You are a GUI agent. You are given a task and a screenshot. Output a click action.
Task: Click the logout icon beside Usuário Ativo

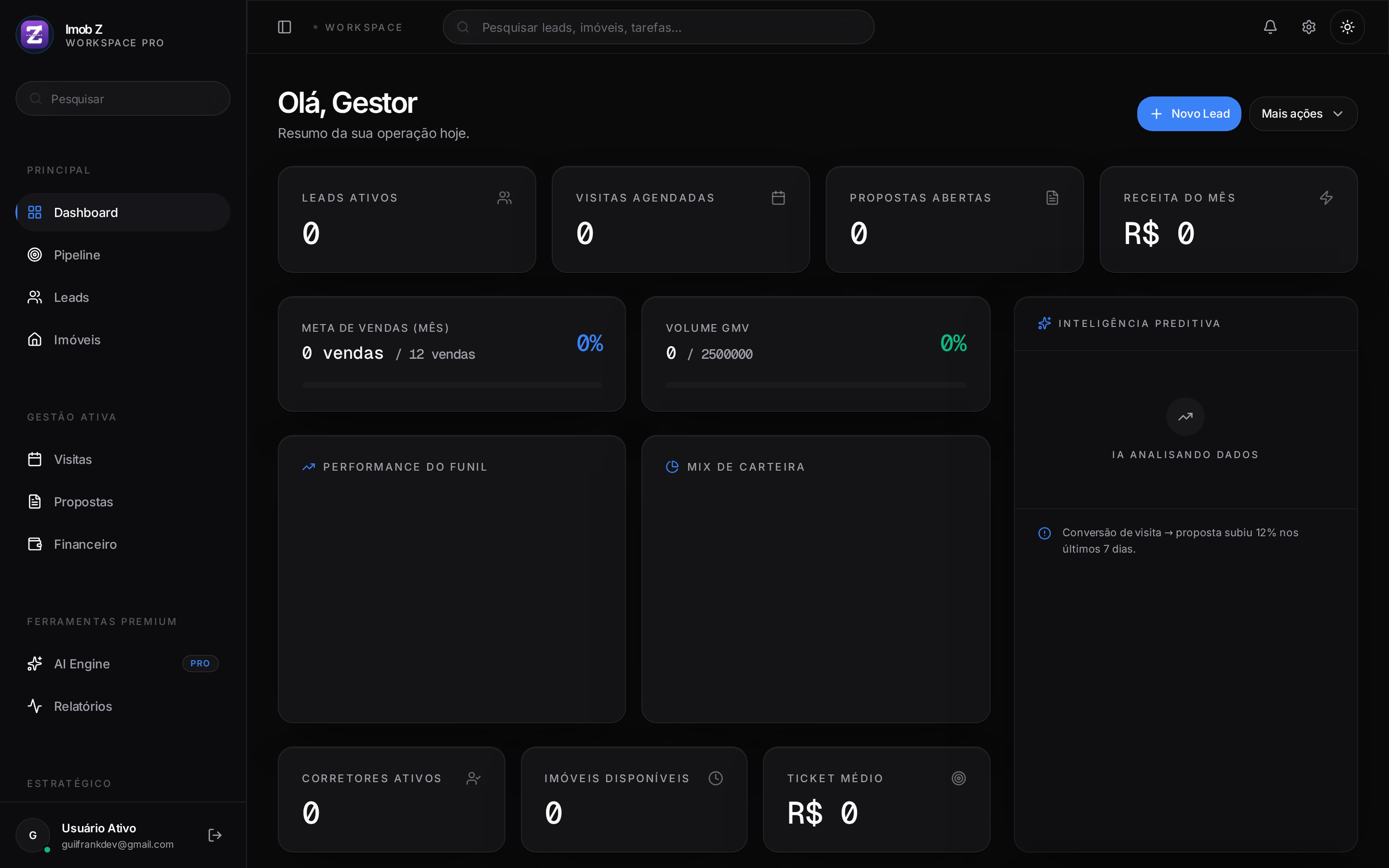(x=215, y=835)
